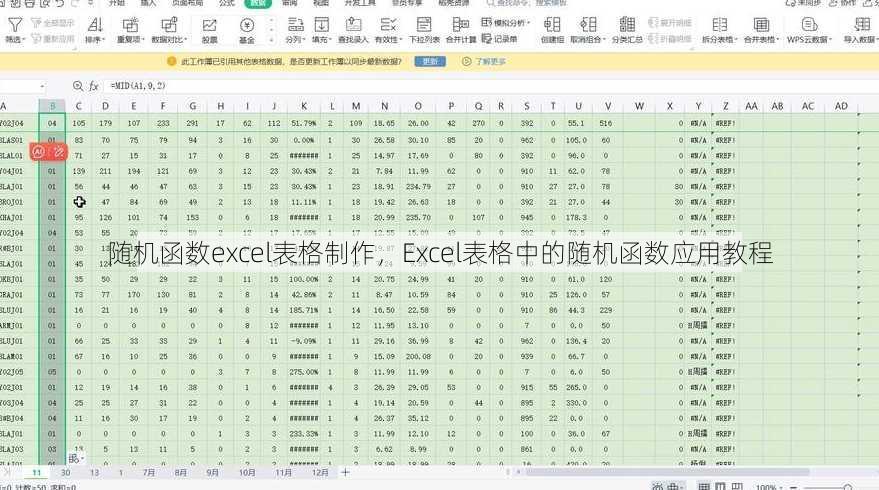Click the horizontal scrollbar thumb
This screenshot has height=490, width=879.
[x=666, y=472]
